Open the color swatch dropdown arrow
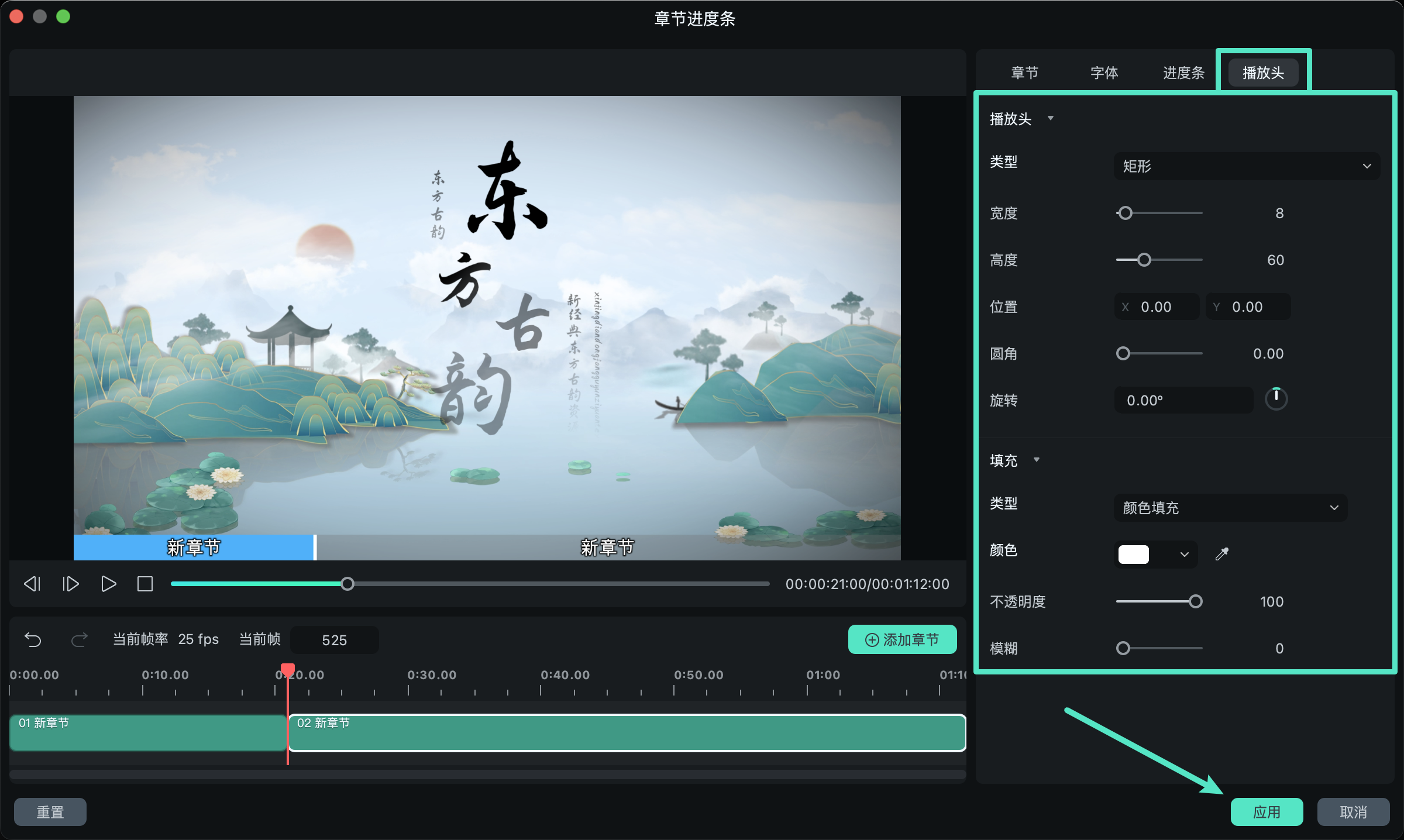Viewport: 1404px width, 840px height. click(1185, 555)
